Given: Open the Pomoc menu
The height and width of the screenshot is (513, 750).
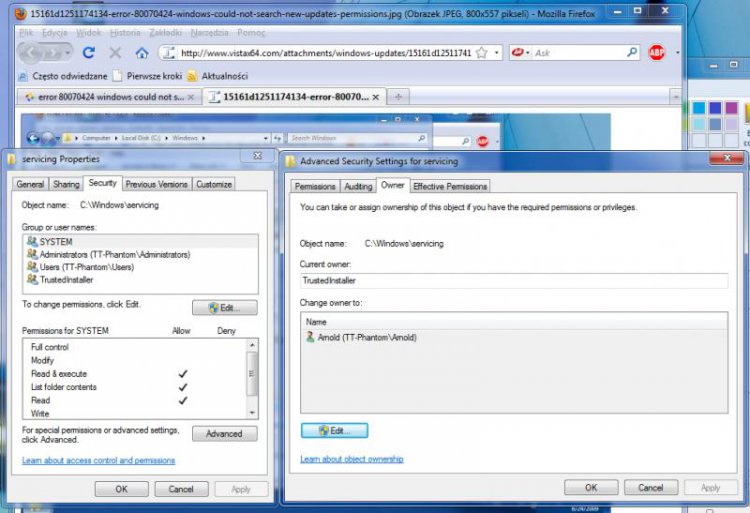Looking at the screenshot, I should [x=251, y=33].
